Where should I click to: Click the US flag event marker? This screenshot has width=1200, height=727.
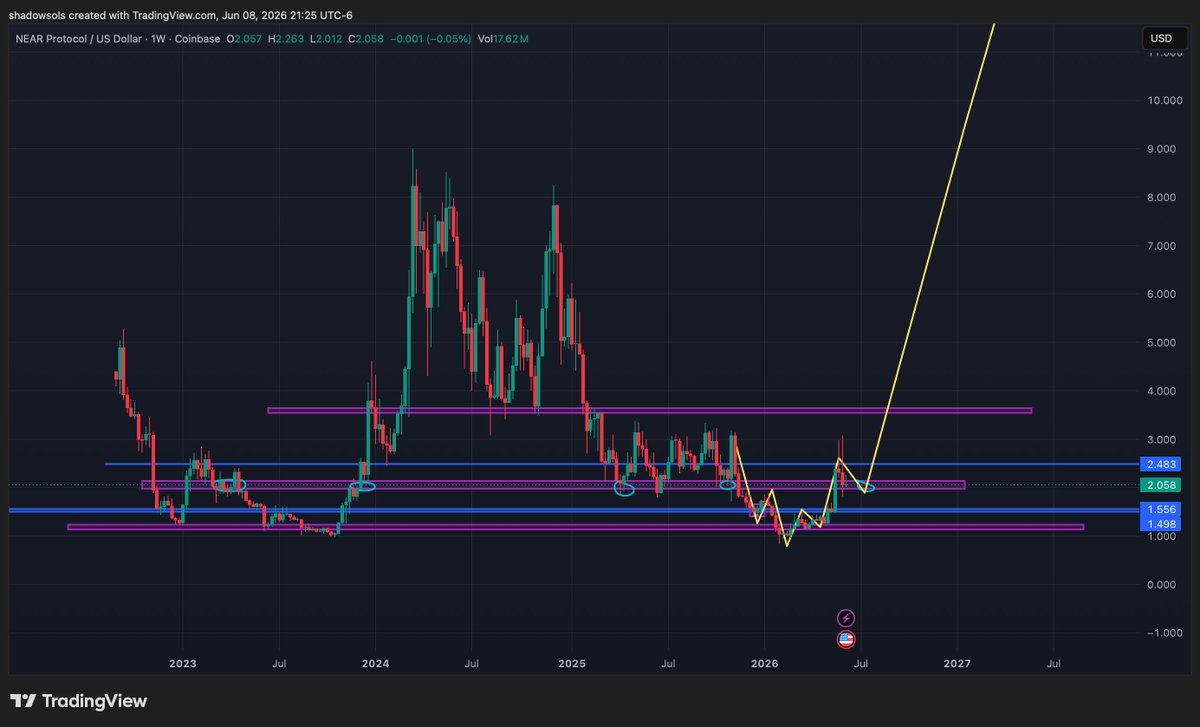[x=846, y=639]
